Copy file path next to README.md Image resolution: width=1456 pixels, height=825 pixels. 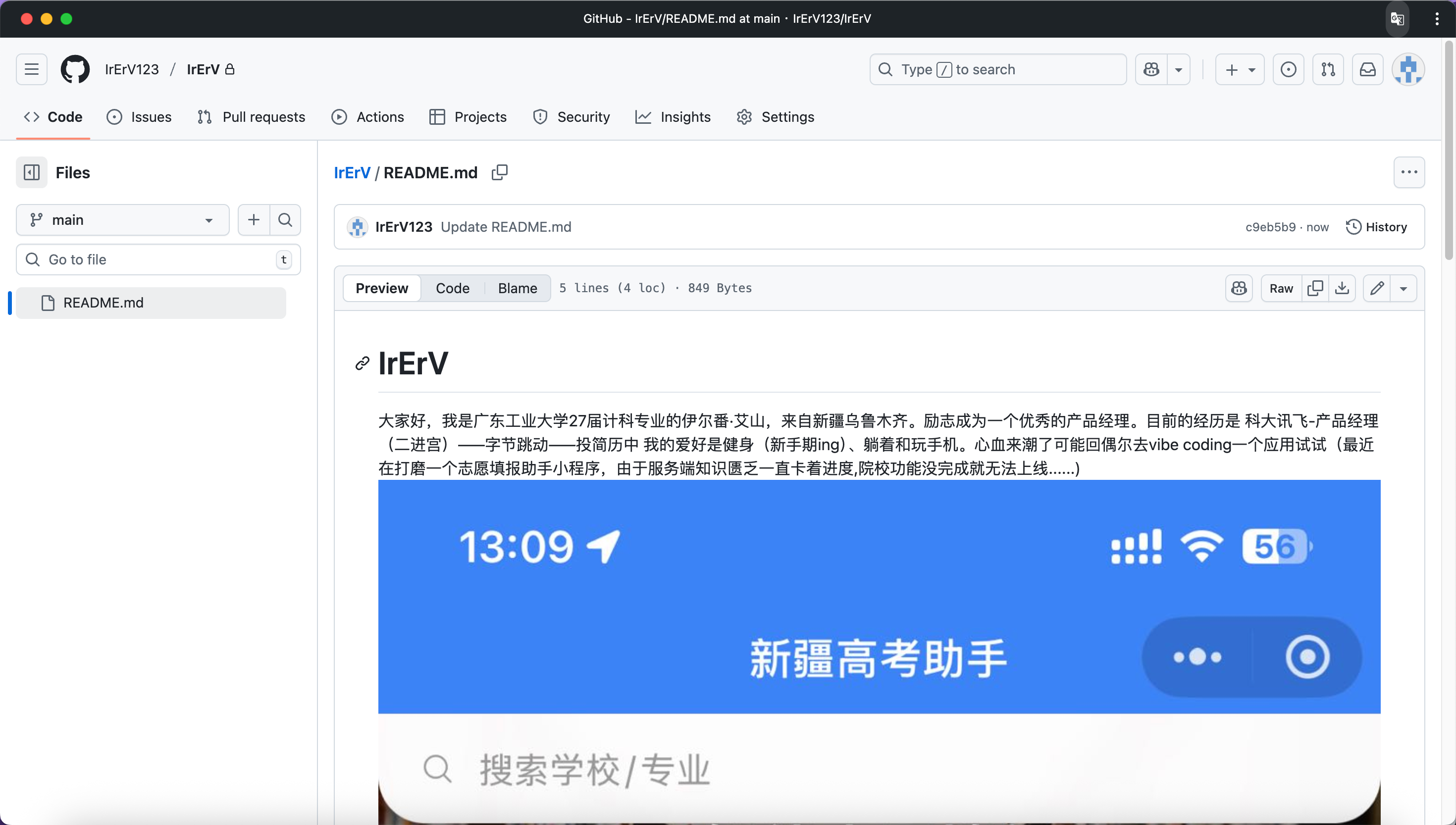tap(499, 172)
